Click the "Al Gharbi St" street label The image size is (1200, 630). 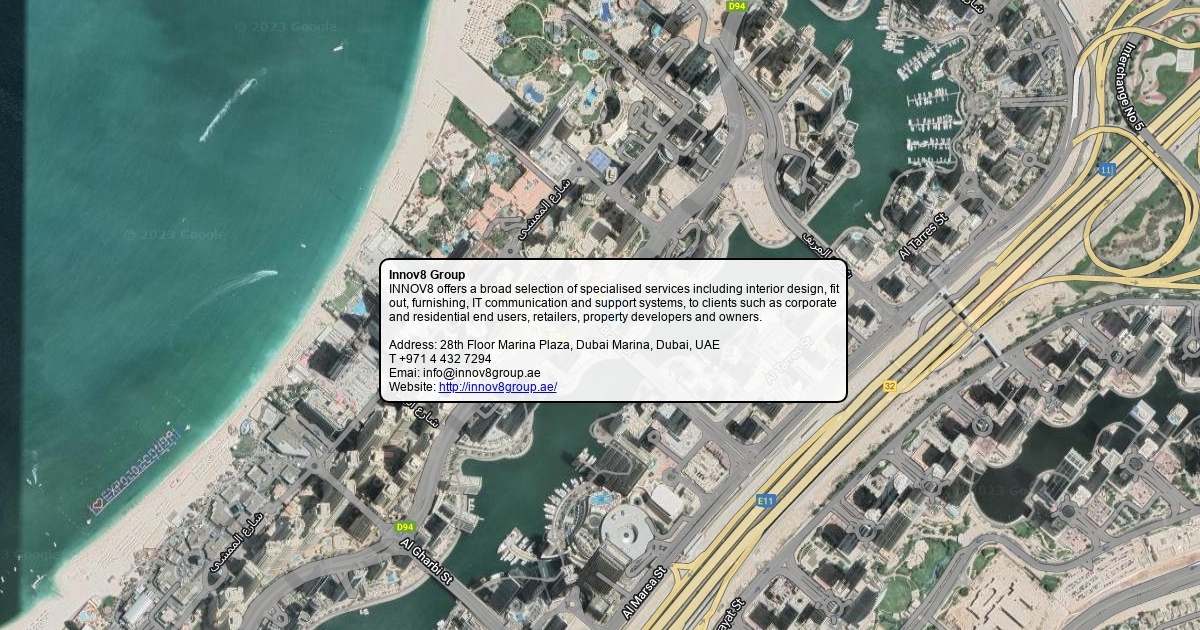click(427, 563)
